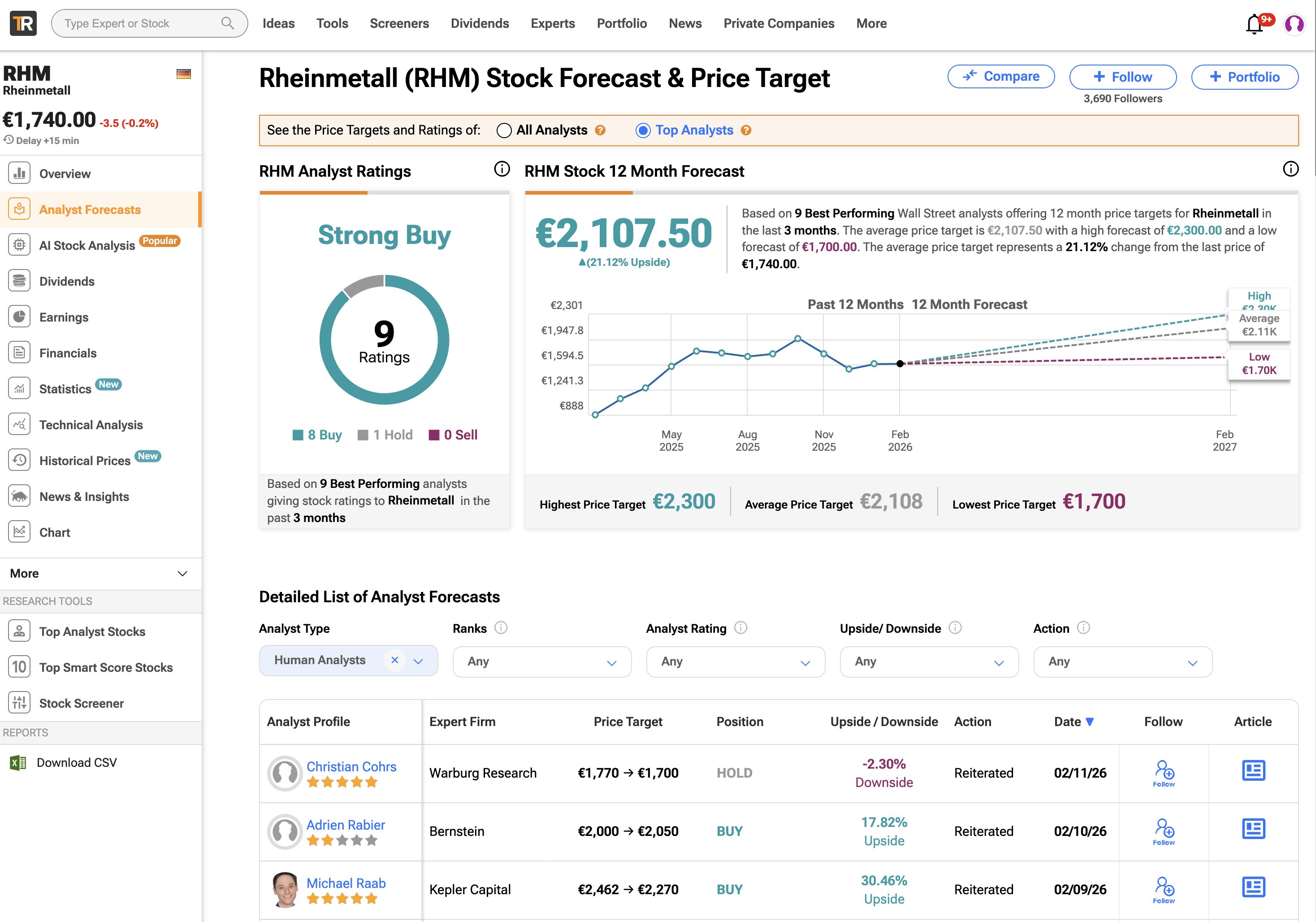Open Adrien Rabier's analyst profile

(x=345, y=825)
